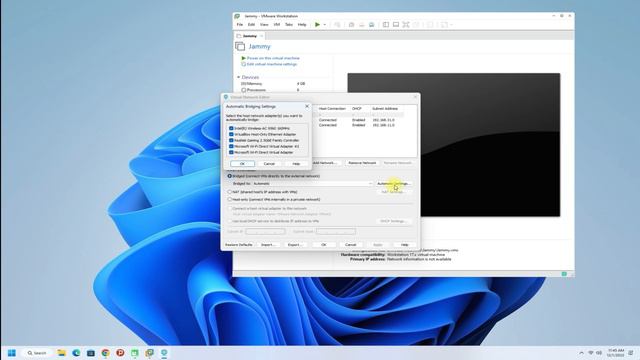Uncheck Intel(R) Wireless-AC adapter checkbox
Screen dimensions: 640x360
(x=231, y=128)
